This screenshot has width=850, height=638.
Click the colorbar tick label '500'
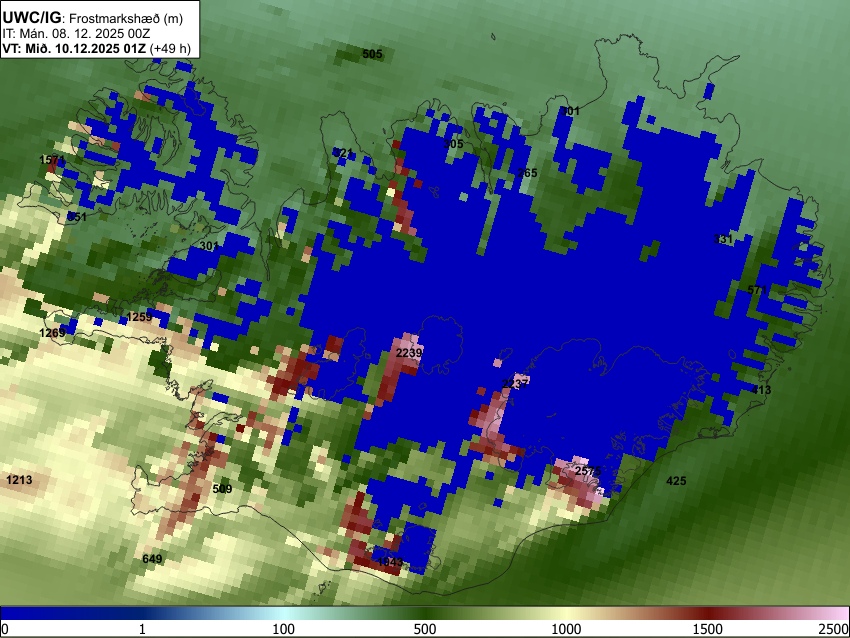[425, 629]
